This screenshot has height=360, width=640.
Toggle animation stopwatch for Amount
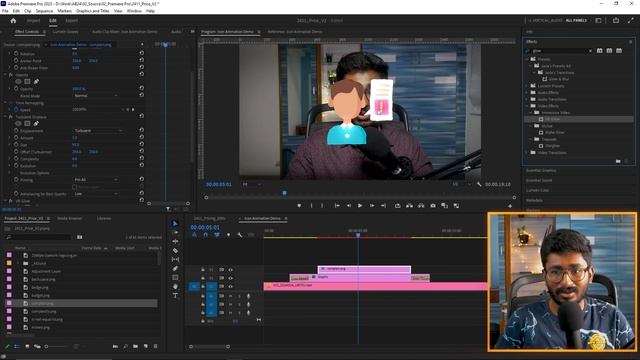(16, 138)
